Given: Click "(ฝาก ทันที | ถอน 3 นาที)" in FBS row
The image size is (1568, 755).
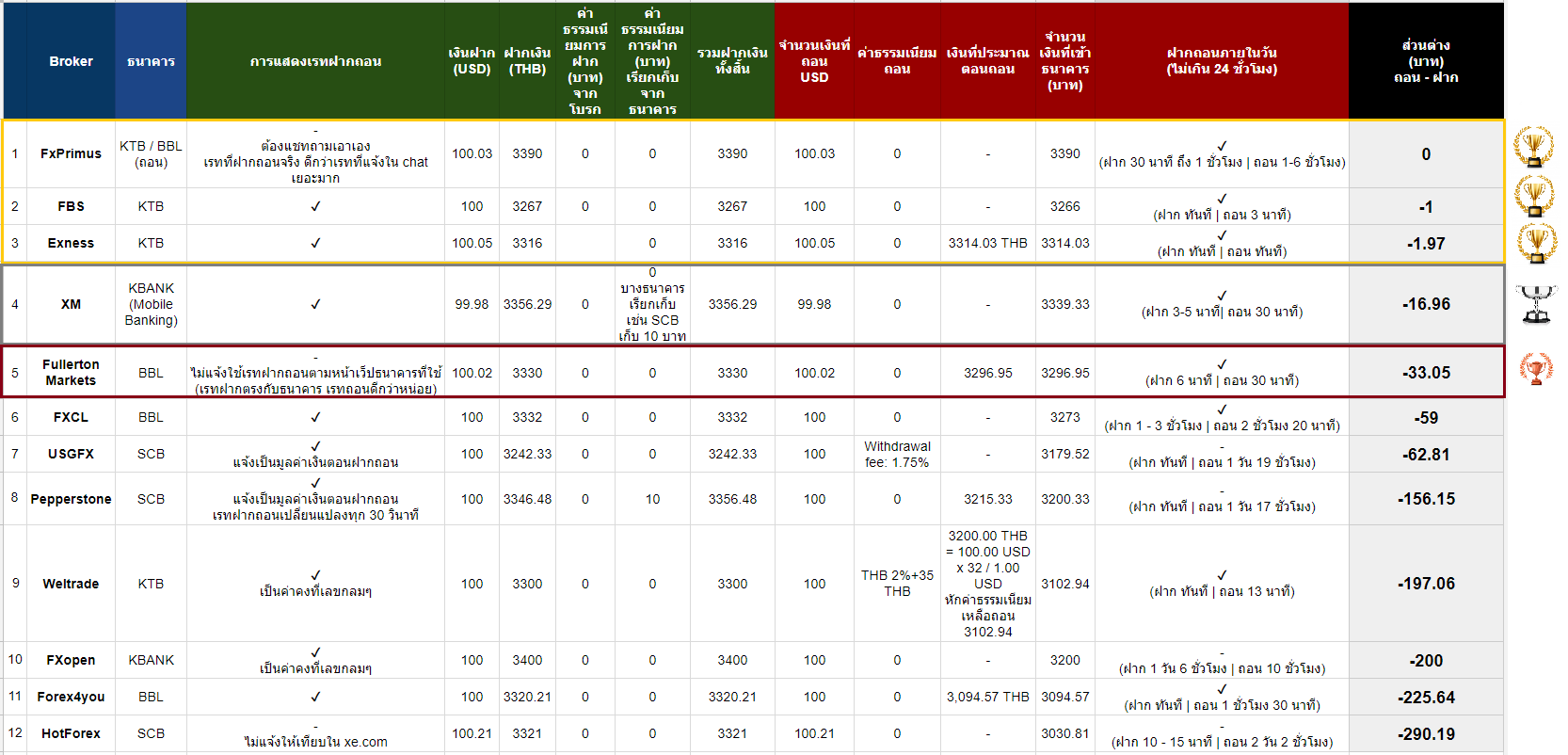Looking at the screenshot, I should click(x=1222, y=215).
